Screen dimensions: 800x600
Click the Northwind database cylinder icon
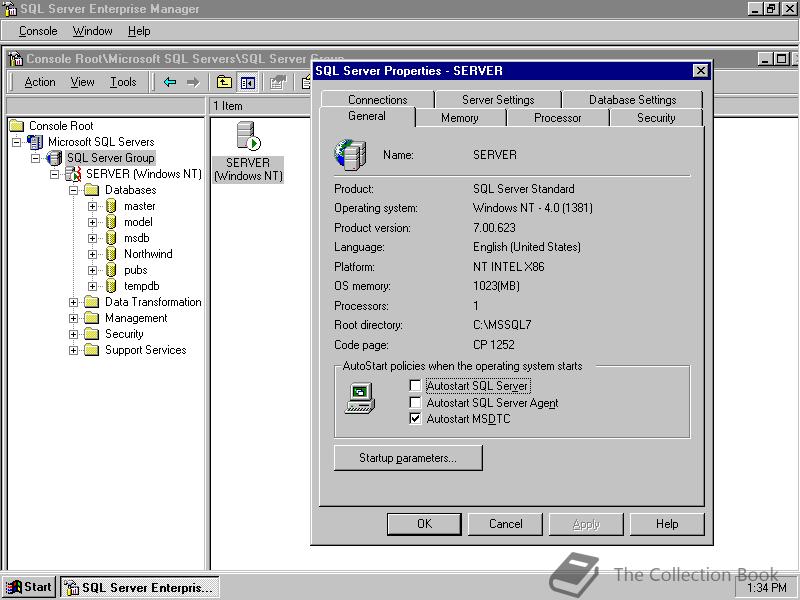coord(111,254)
